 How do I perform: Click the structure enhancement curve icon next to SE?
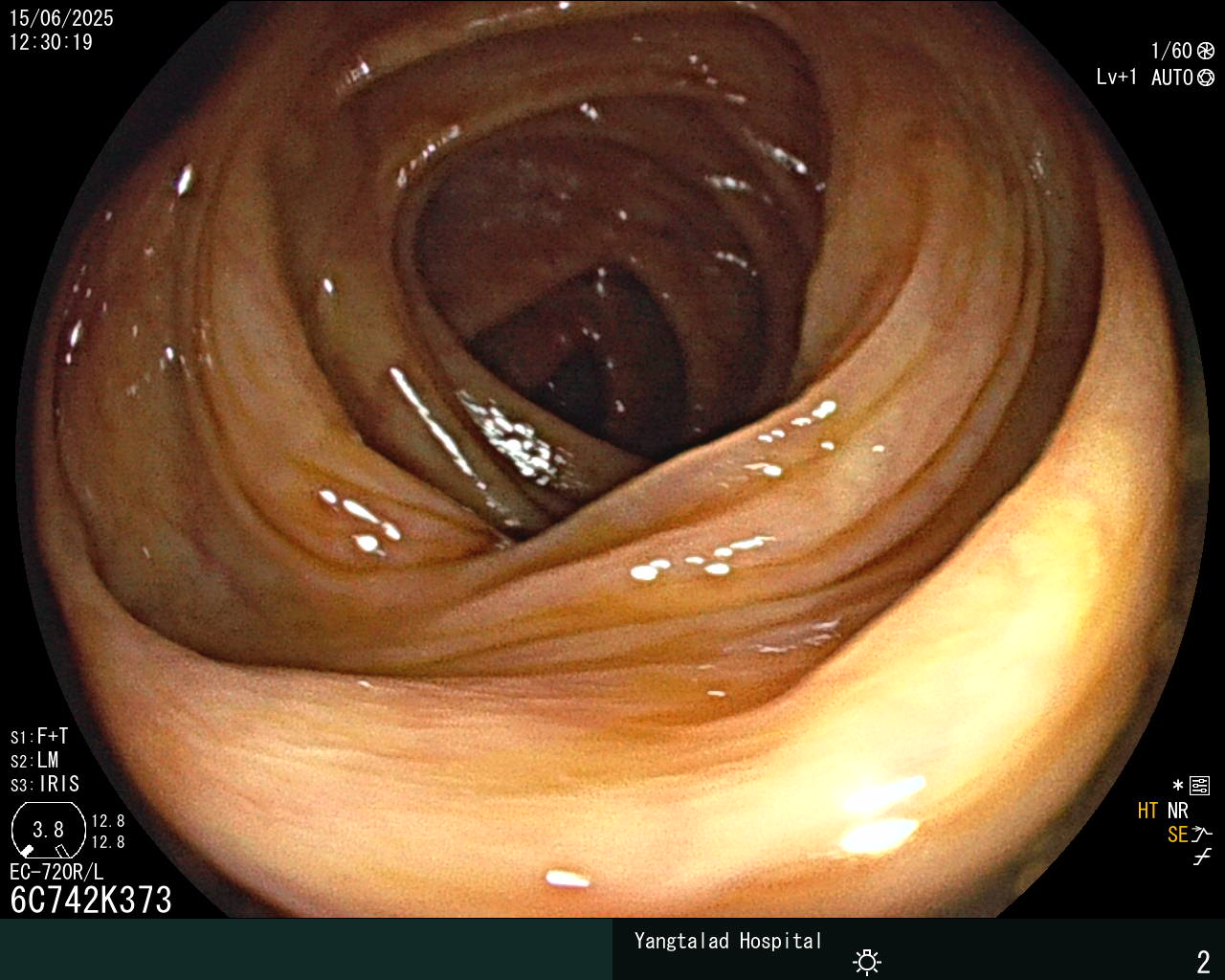tap(1202, 835)
